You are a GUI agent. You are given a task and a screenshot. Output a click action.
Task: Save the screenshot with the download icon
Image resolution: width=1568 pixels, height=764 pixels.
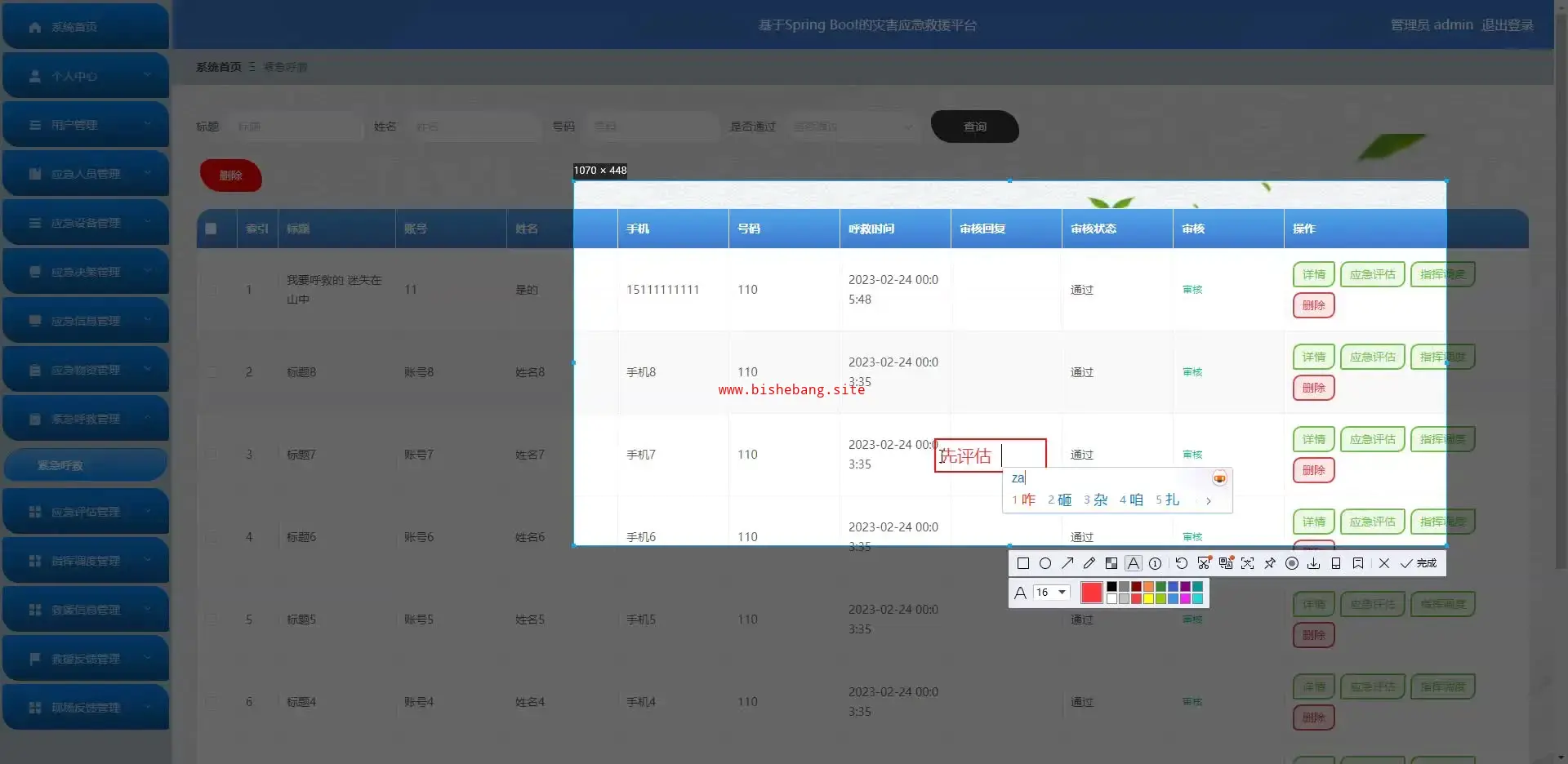coord(1314,563)
